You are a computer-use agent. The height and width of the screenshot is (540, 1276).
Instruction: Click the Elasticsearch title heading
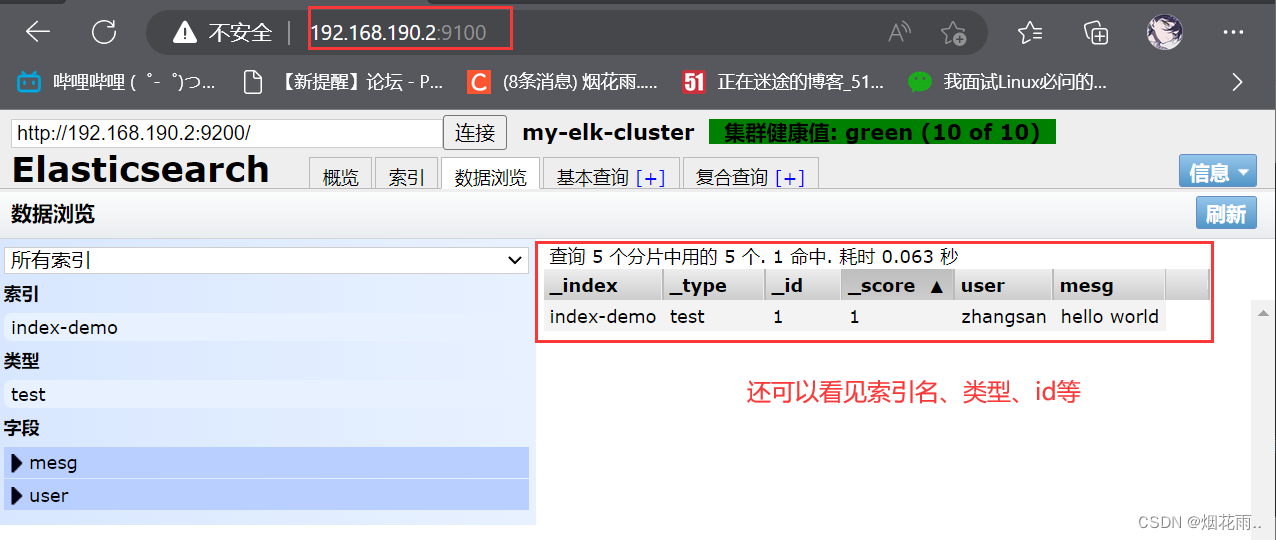[140, 170]
